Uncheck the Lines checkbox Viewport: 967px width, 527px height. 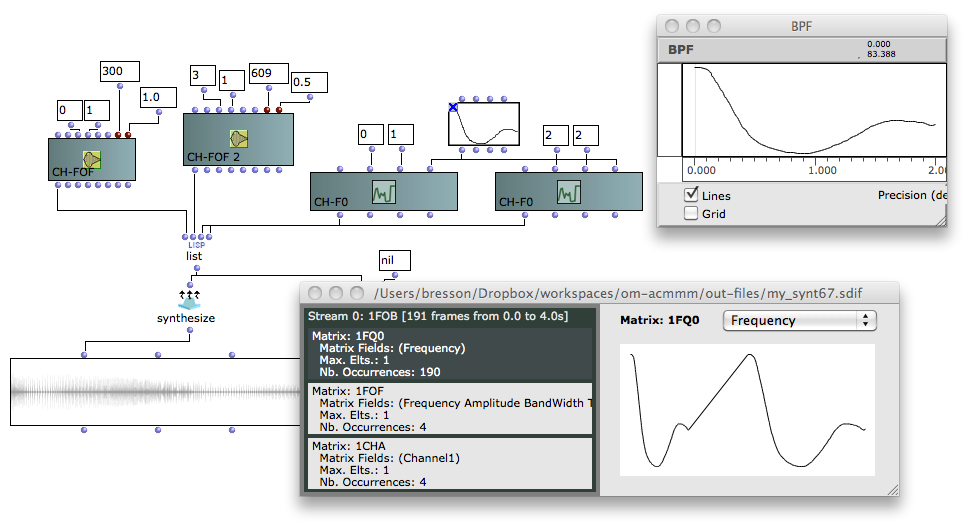pos(691,195)
